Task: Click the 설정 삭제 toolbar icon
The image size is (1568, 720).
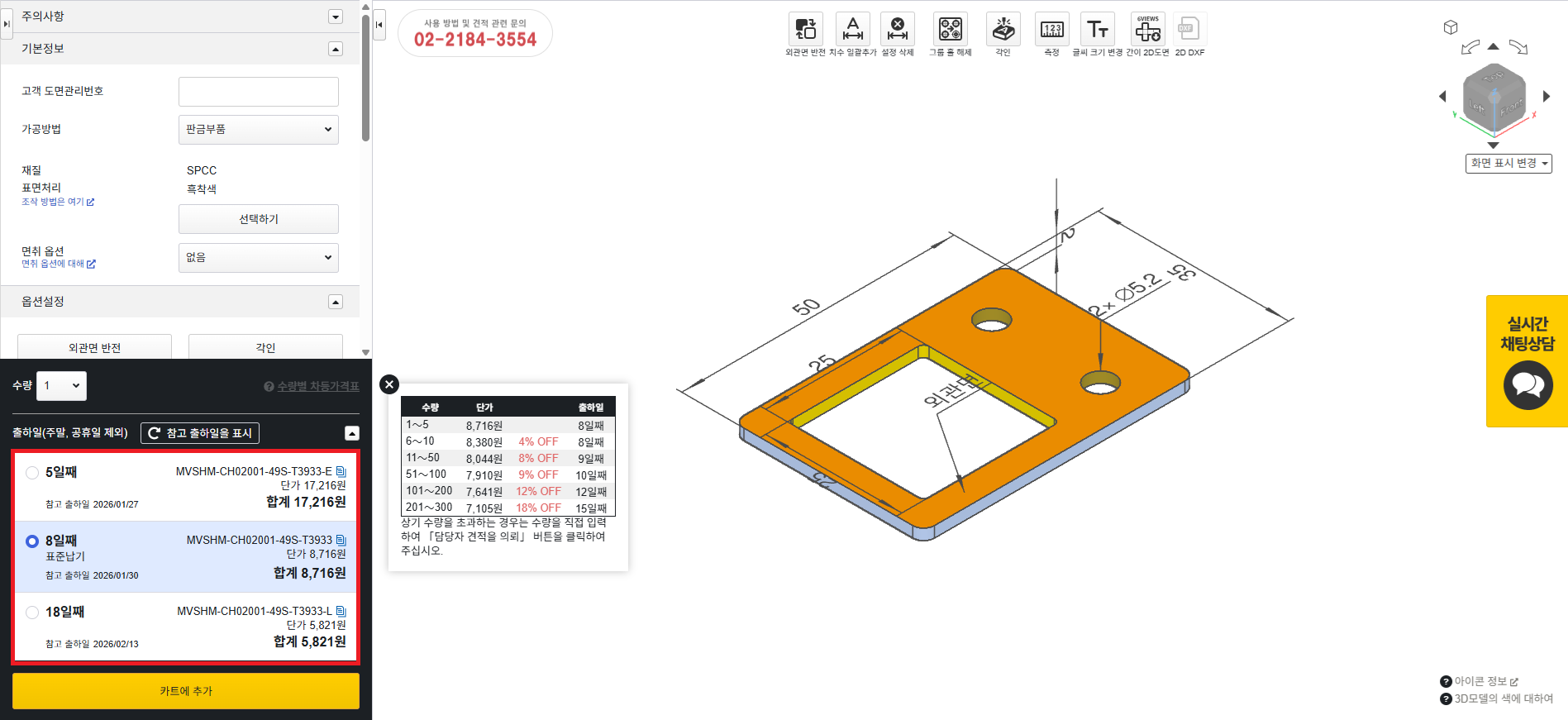Action: pos(898,30)
